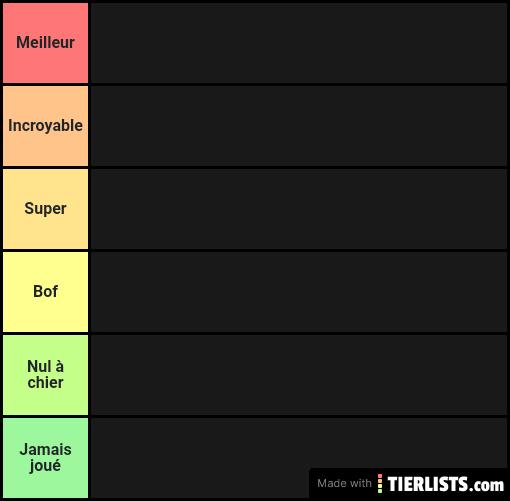Select the red Meilleur tier label
510x501 pixels.
pos(46,43)
